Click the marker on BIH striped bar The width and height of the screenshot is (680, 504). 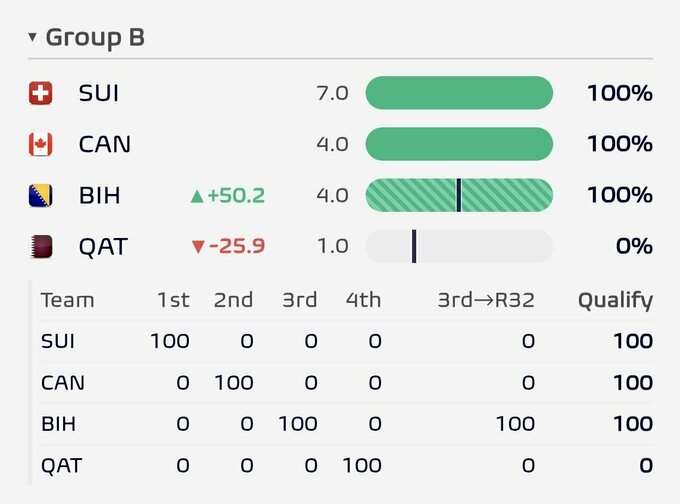459,195
